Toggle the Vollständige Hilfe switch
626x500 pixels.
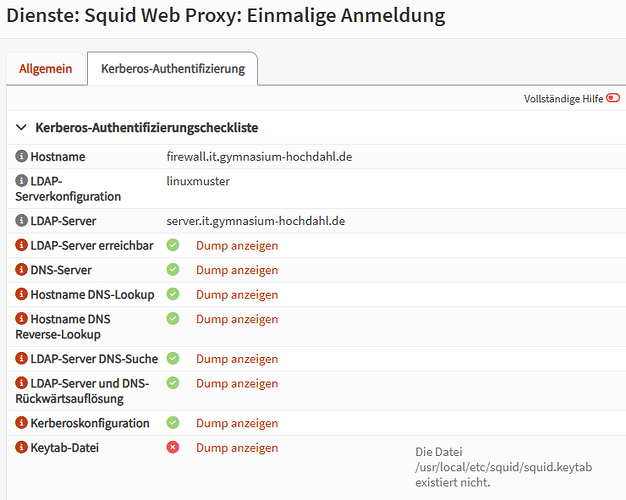point(613,98)
